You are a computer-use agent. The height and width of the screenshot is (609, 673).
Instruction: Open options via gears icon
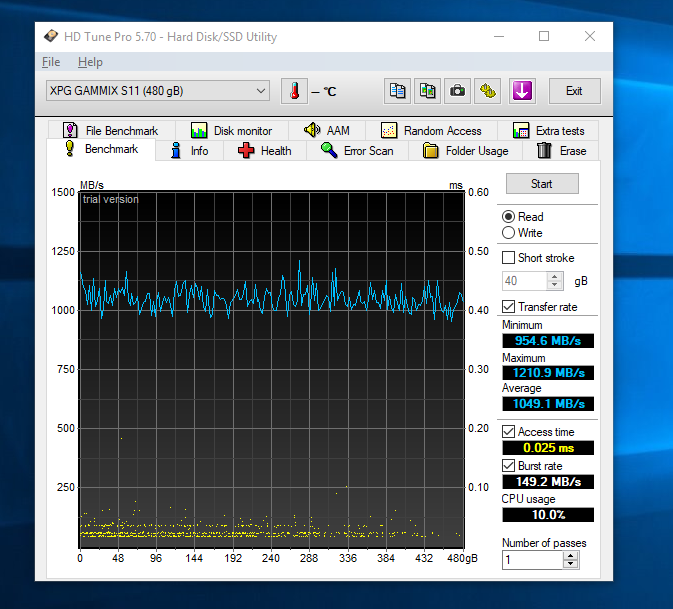[488, 91]
